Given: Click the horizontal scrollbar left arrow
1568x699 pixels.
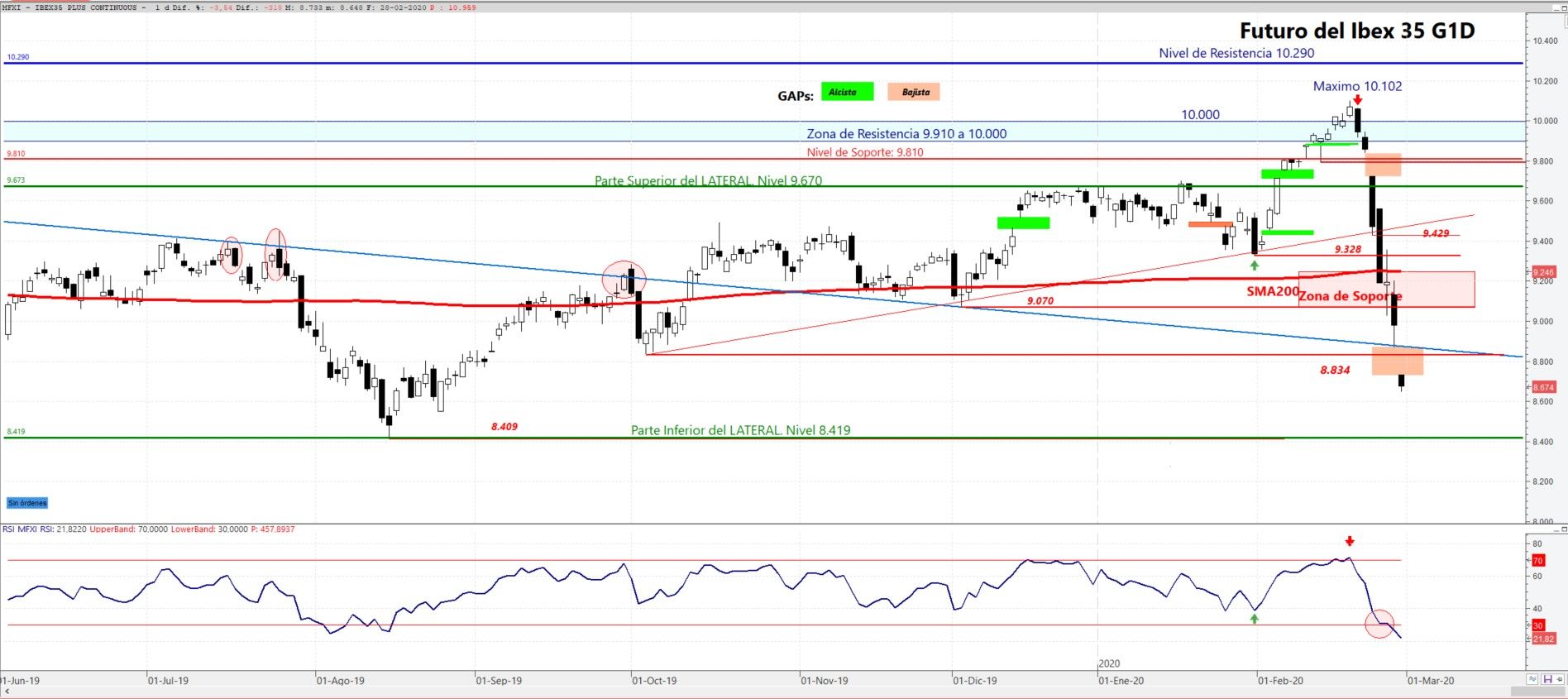Looking at the screenshot, I should 7,692.
